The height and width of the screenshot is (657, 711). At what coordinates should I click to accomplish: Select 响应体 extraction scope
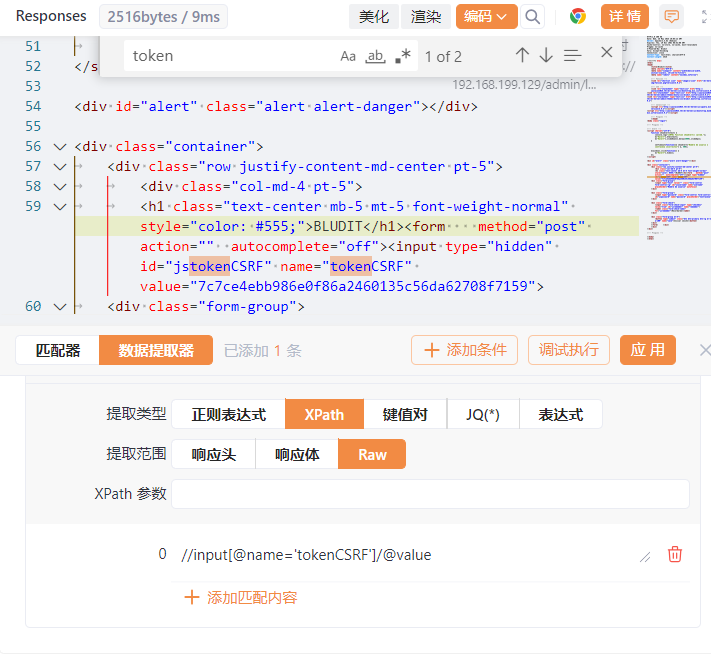pyautogui.click(x=297, y=454)
